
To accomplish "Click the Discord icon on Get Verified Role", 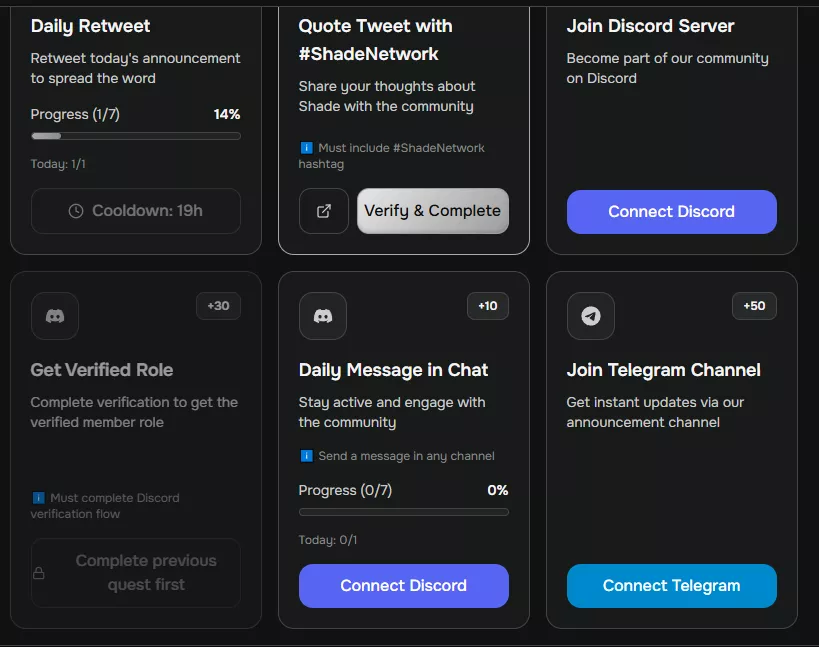I will [x=55, y=316].
